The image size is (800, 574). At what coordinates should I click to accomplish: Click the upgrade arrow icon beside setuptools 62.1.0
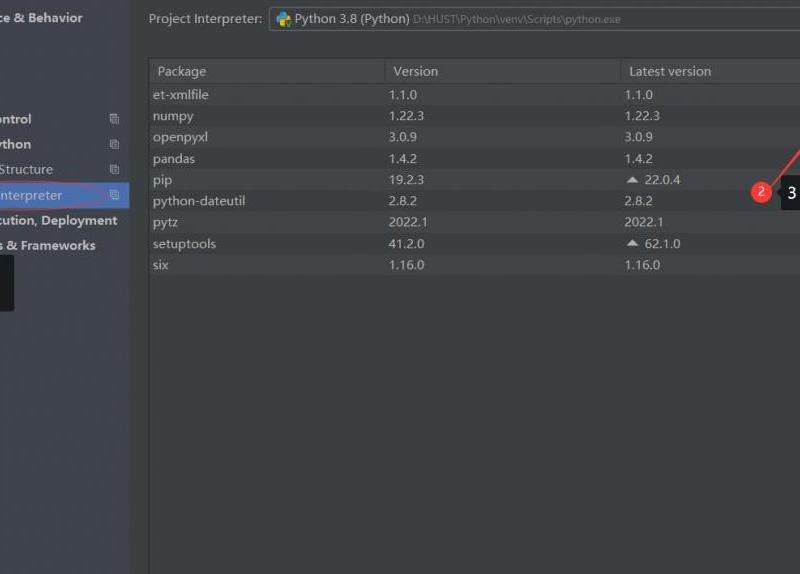[x=631, y=244]
